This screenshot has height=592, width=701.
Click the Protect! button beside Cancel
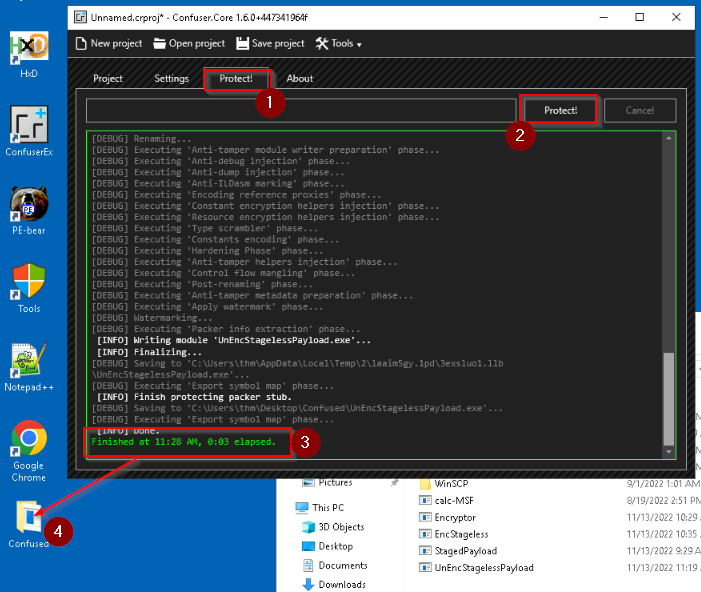coord(560,110)
